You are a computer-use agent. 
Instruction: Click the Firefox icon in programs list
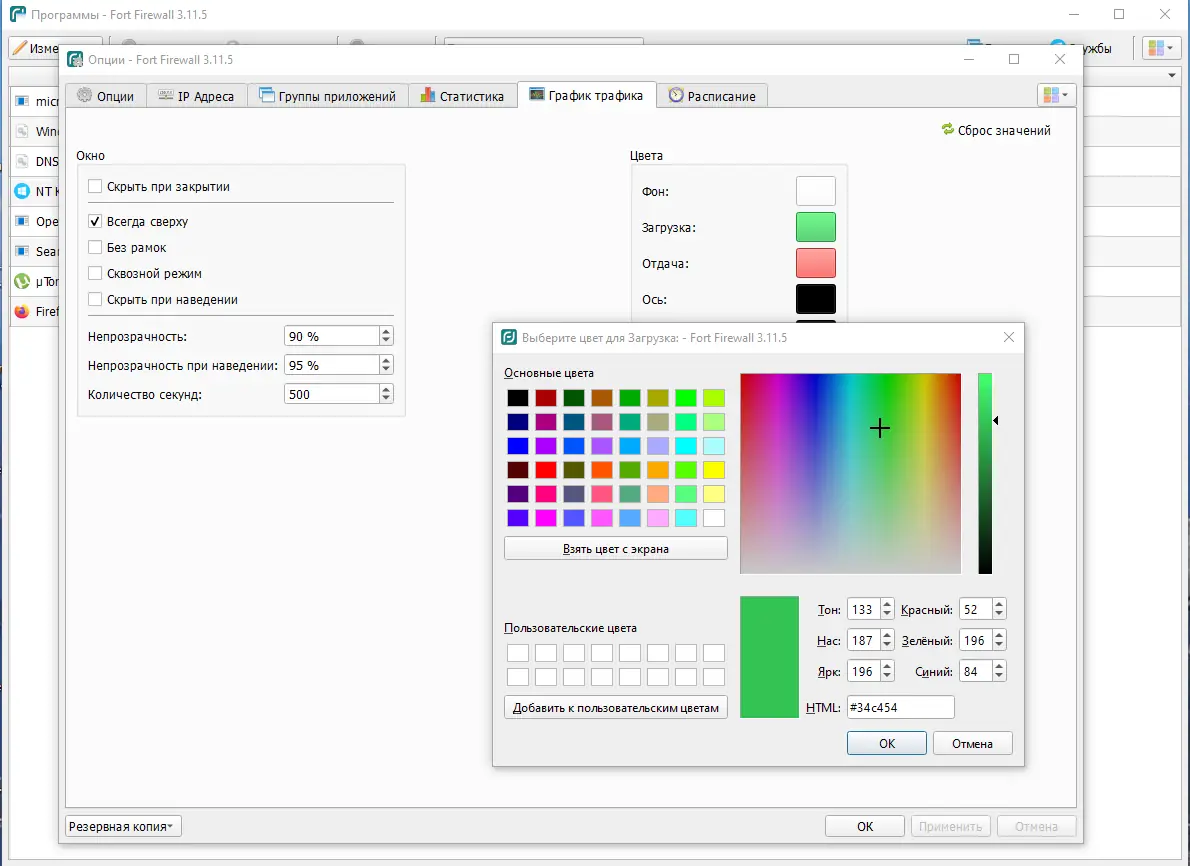pos(22,311)
